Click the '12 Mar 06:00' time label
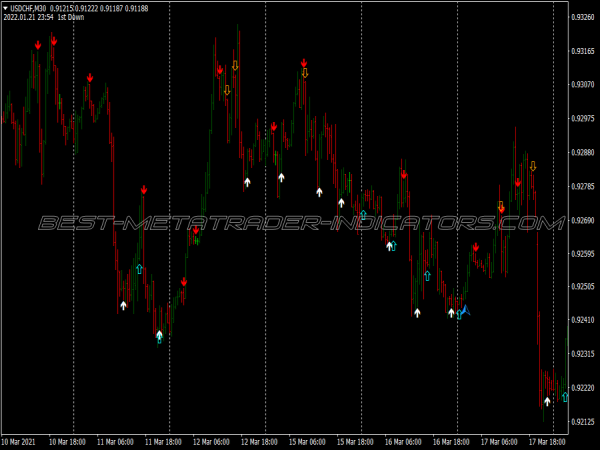Image resolution: width=600 pixels, height=450 pixels. pyautogui.click(x=211, y=442)
